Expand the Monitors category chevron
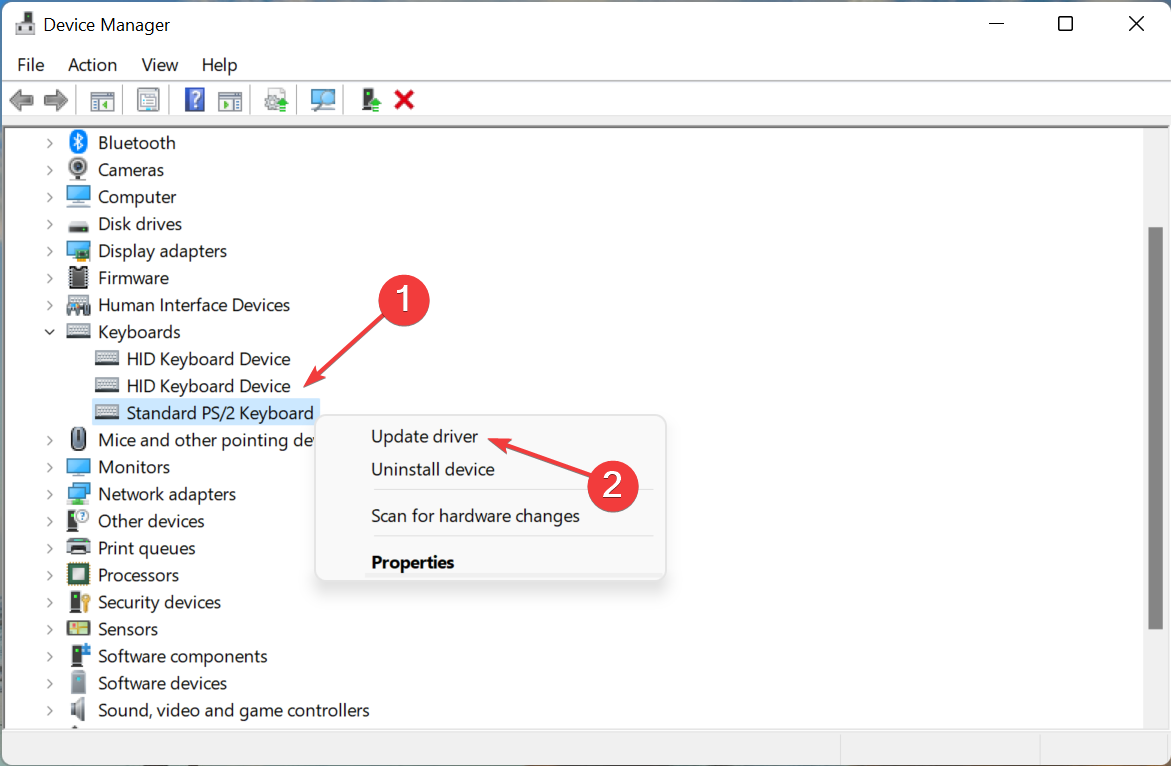Screen dimensions: 1171x766 [49, 467]
